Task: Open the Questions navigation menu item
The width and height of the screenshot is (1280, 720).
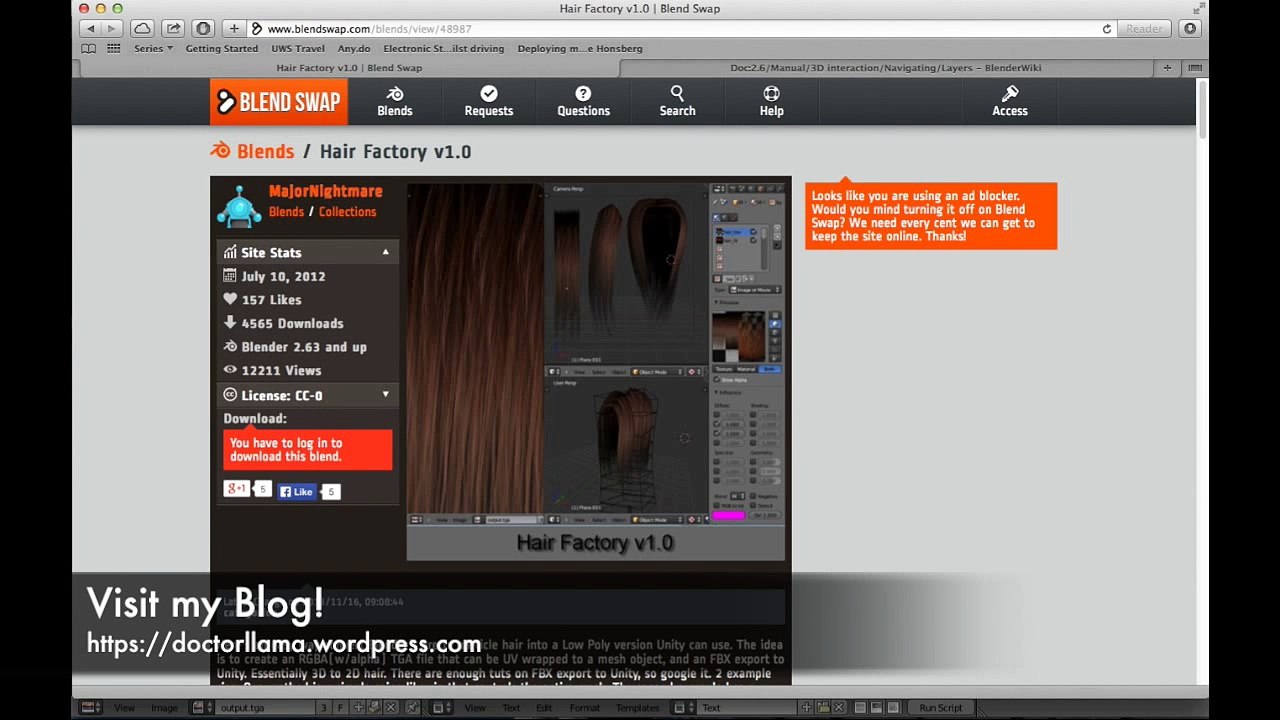Action: (x=583, y=101)
